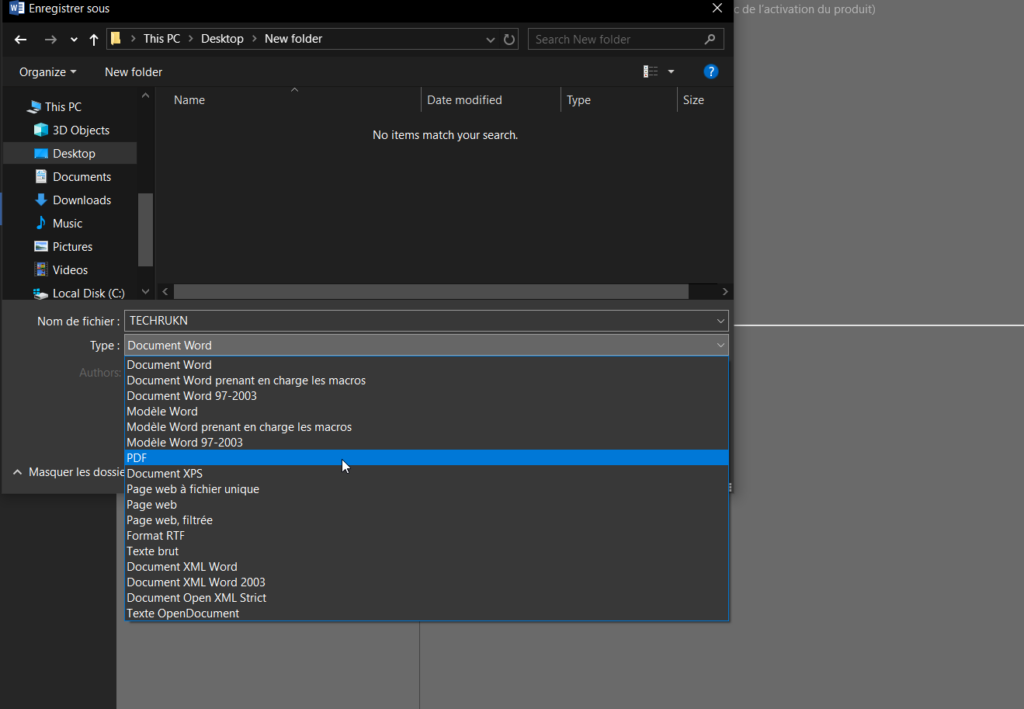
Task: Select Document XML Word file type
Action: 426,567
